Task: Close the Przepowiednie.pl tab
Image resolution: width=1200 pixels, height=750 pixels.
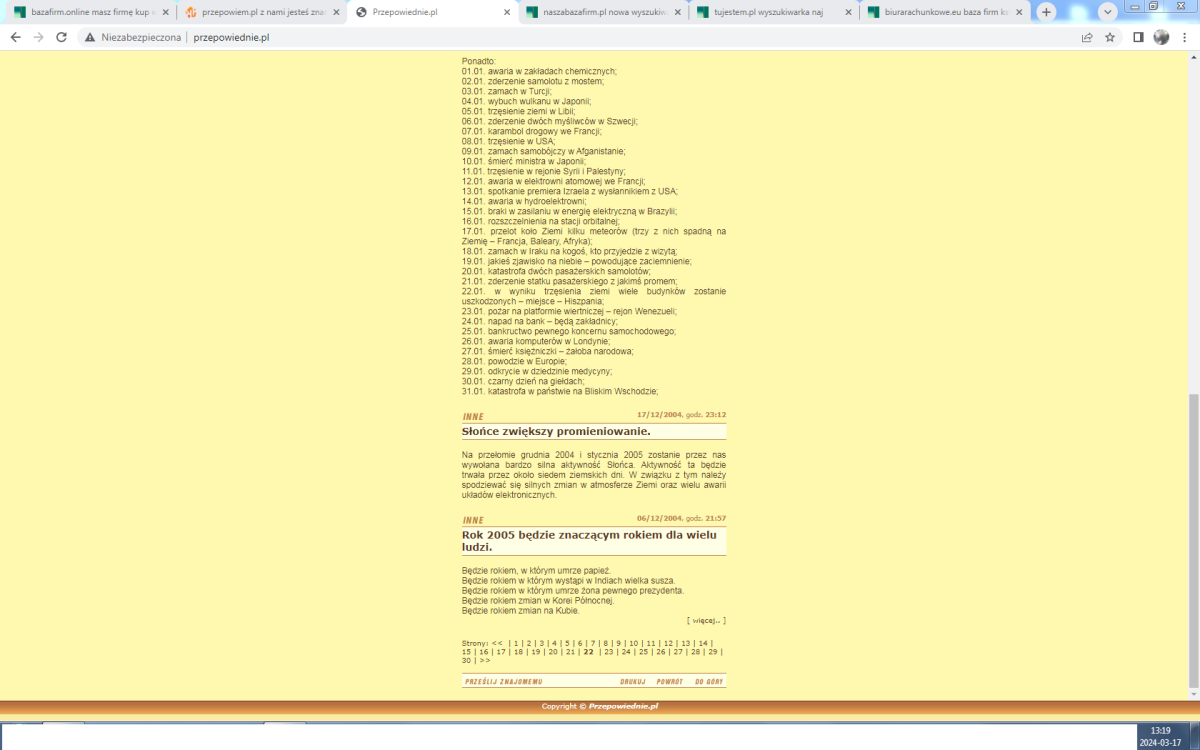Action: point(506,12)
